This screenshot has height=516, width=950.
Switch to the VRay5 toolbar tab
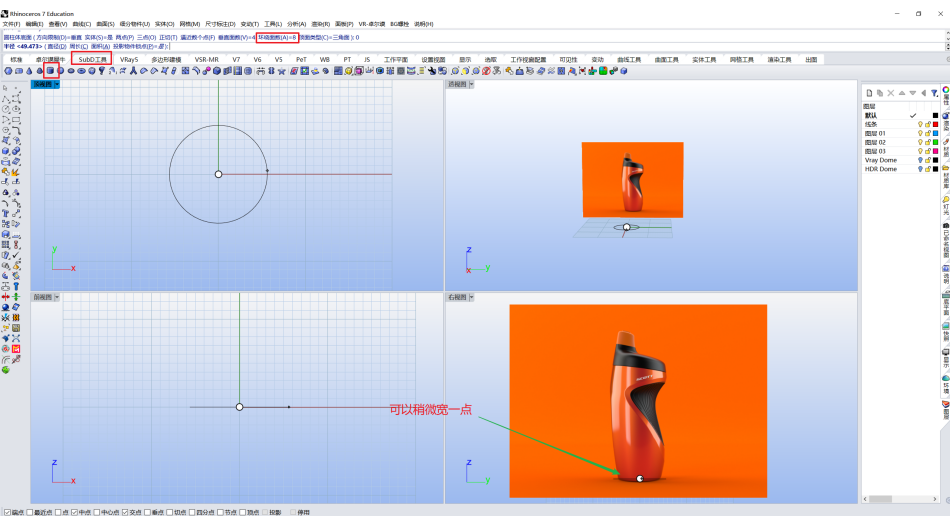(129, 59)
